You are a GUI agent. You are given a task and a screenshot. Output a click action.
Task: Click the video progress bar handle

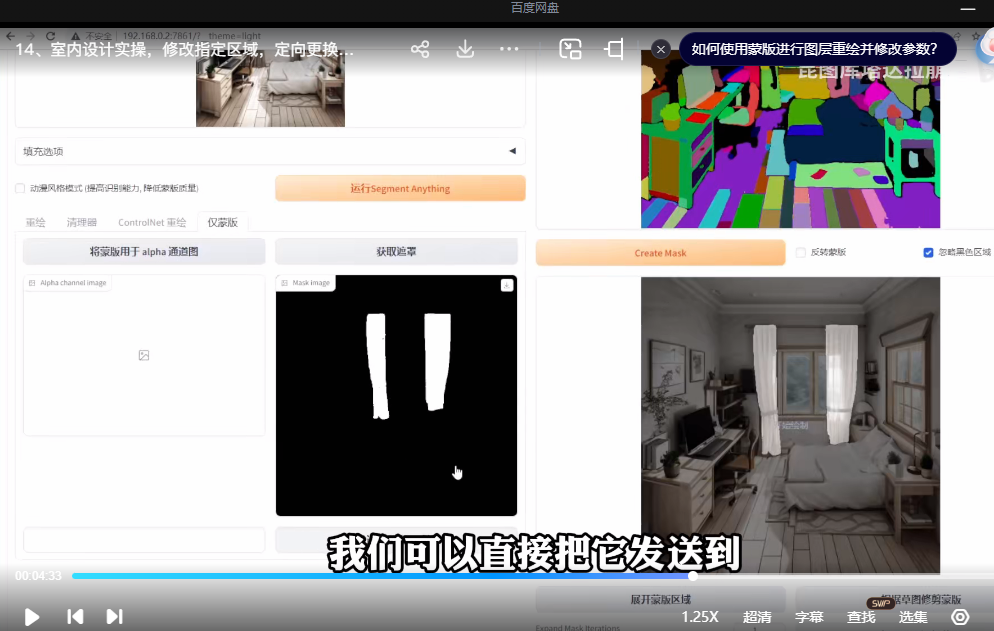point(693,576)
